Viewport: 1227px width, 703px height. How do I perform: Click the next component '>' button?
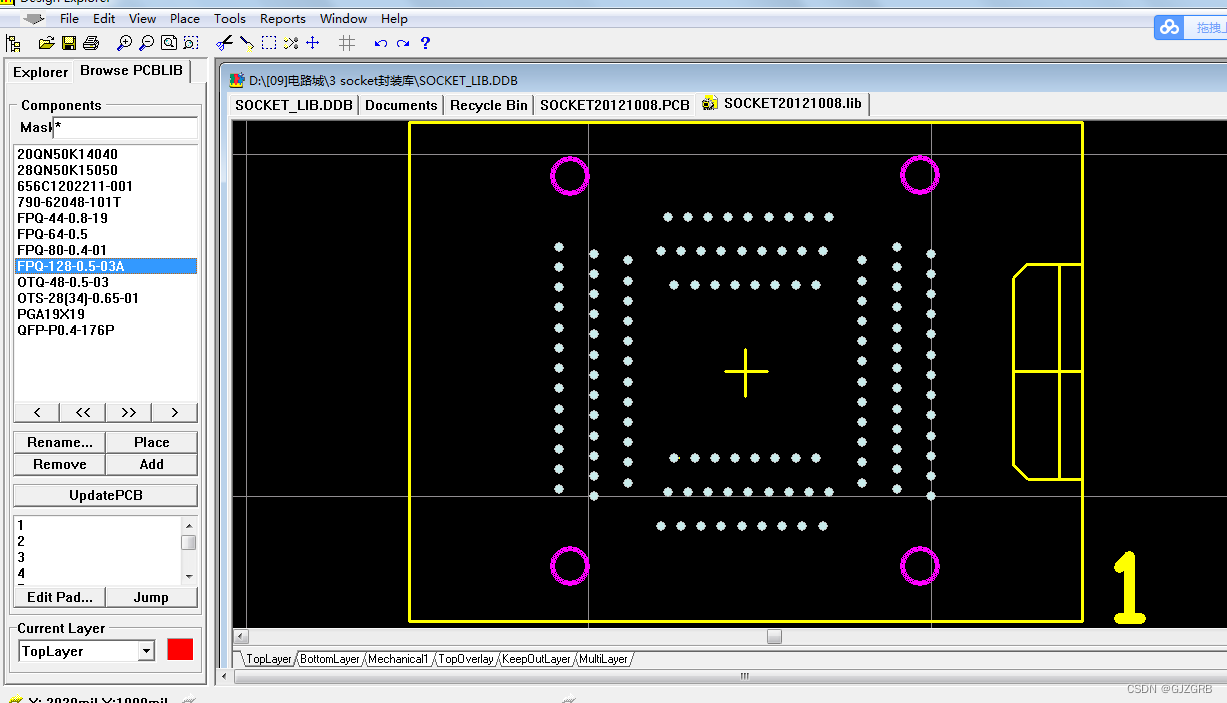pos(175,412)
